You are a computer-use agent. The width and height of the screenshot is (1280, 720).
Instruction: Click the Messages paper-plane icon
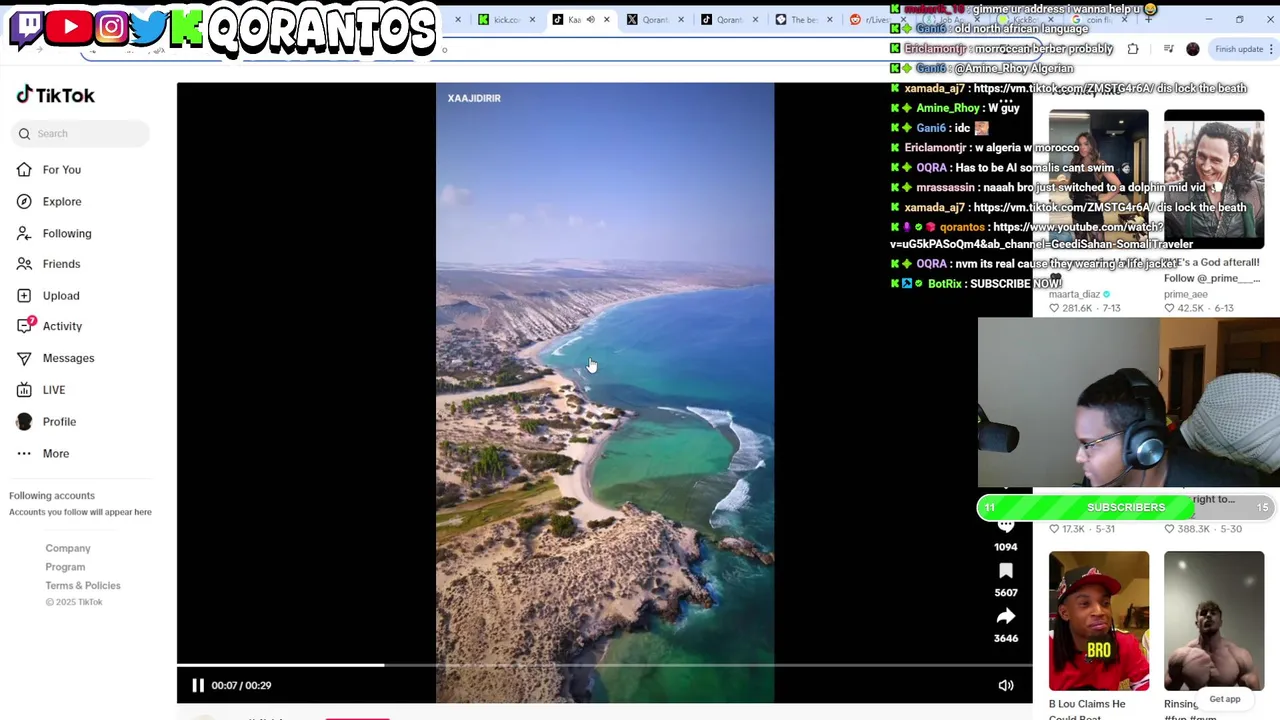tap(24, 358)
